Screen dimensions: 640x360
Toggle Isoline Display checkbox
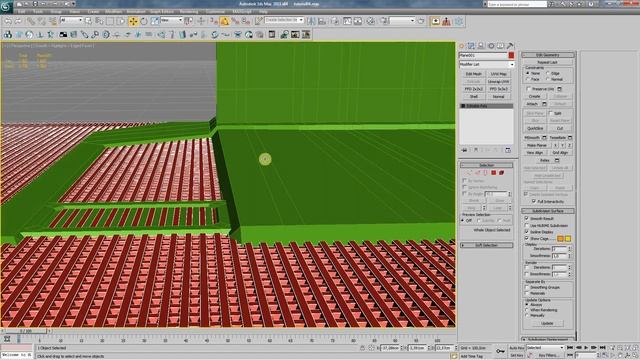pos(527,232)
